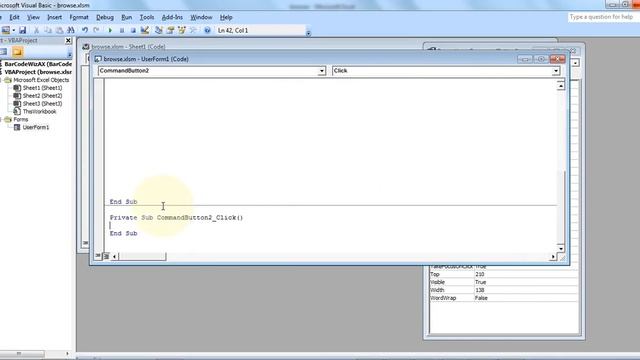
Task: Open the CommandButton2 object dropdown
Action: pos(322,71)
